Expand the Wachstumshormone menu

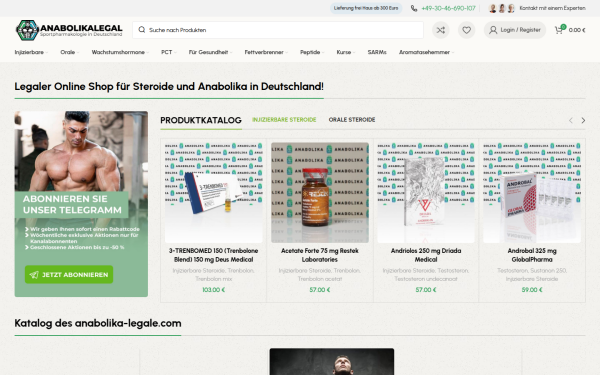click(x=120, y=52)
